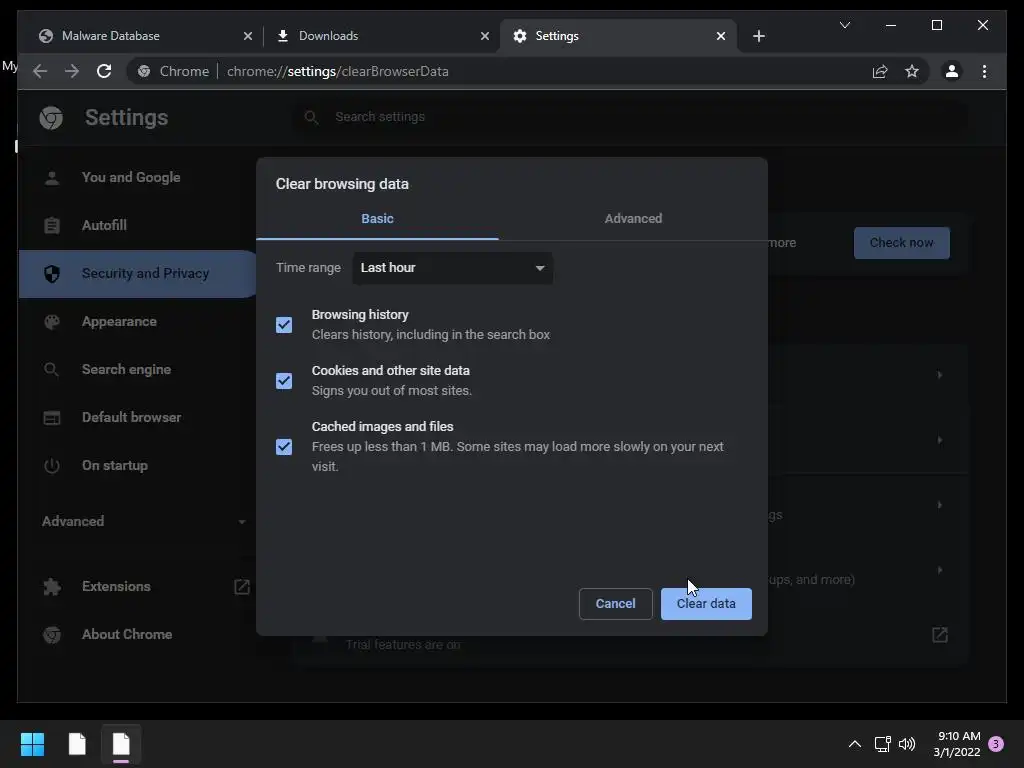
Task: Show hidden system tray icons
Action: [x=854, y=744]
